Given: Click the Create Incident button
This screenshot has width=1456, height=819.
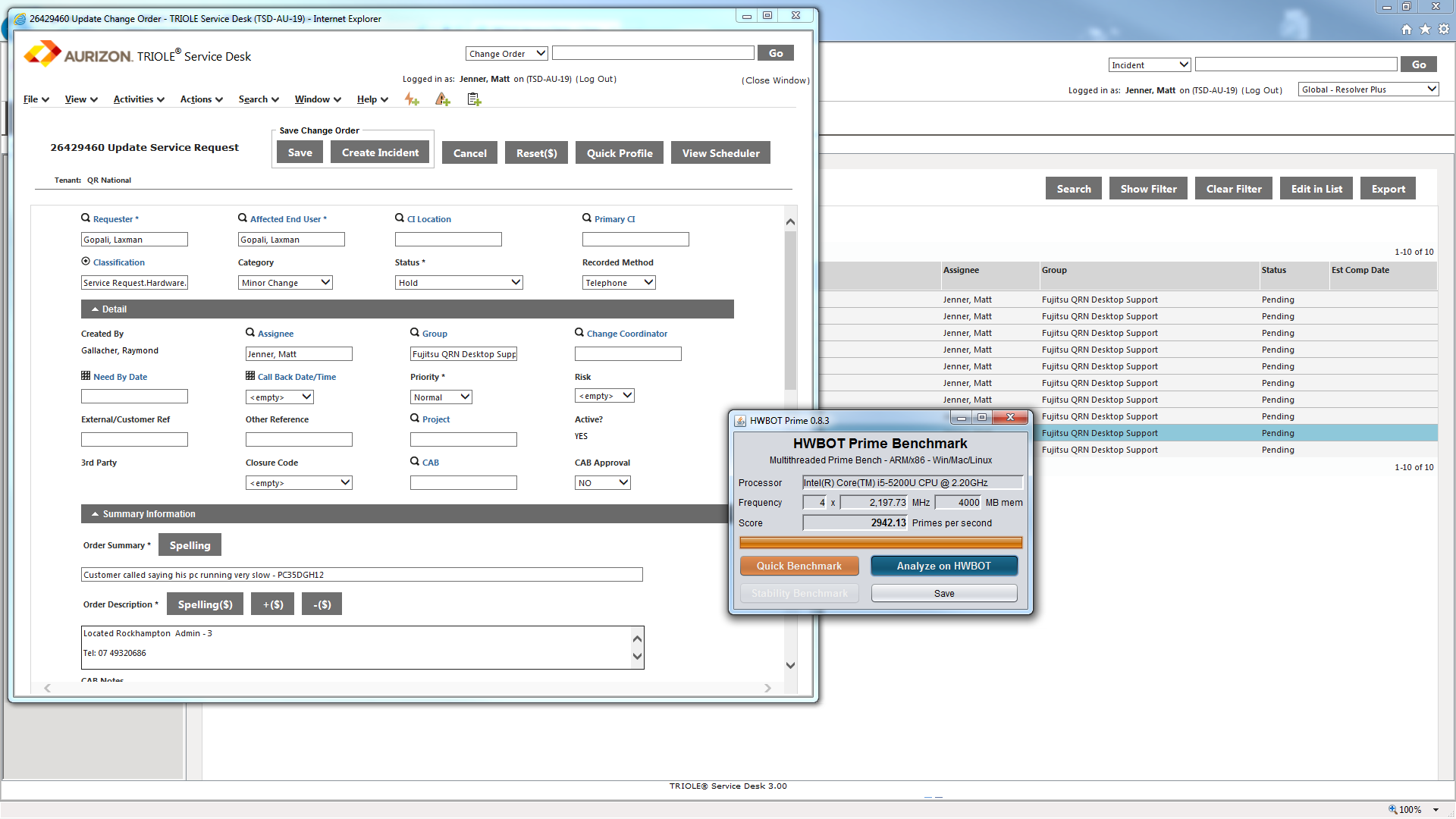Looking at the screenshot, I should coord(380,152).
